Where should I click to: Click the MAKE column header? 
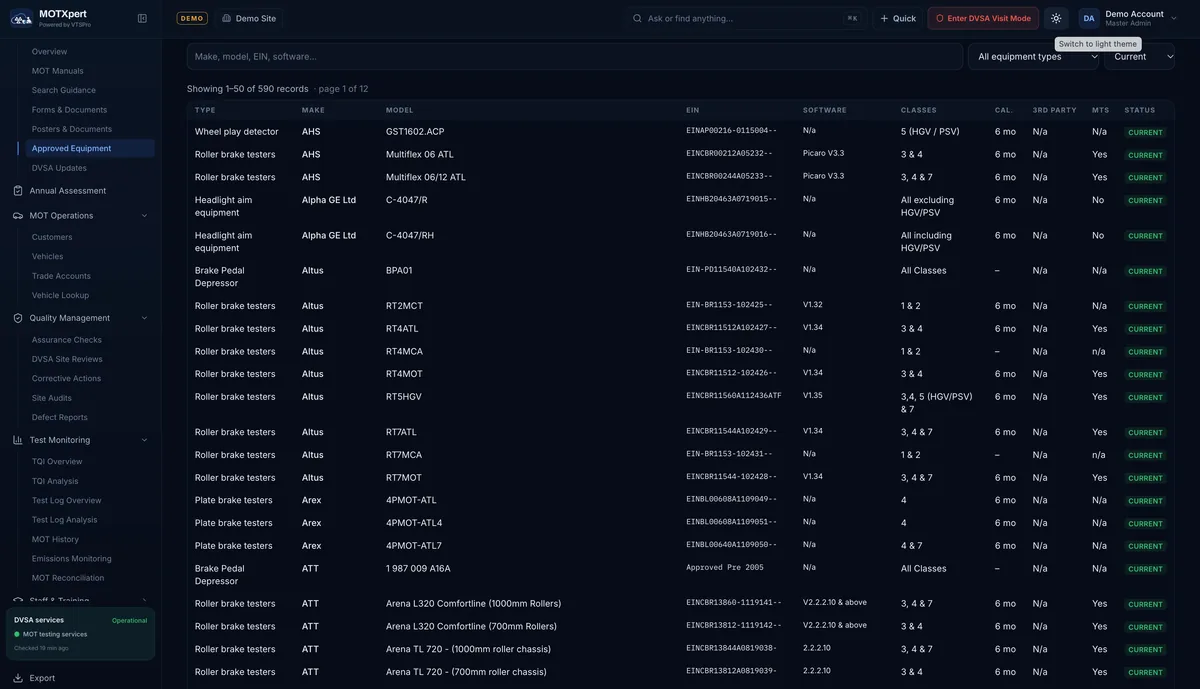tap(313, 110)
